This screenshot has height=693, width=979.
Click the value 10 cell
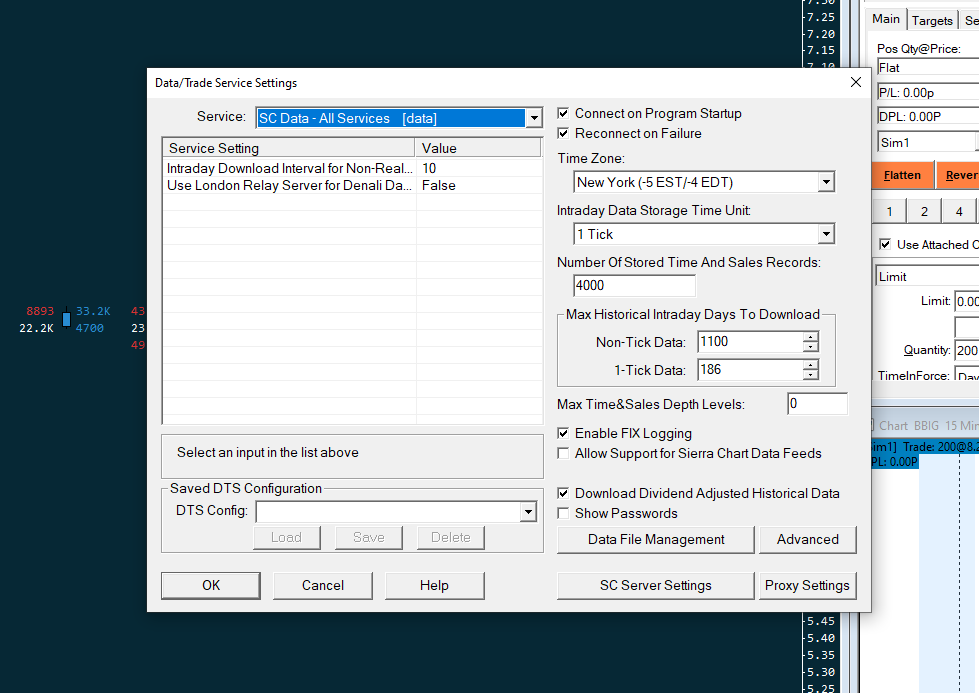(x=479, y=169)
